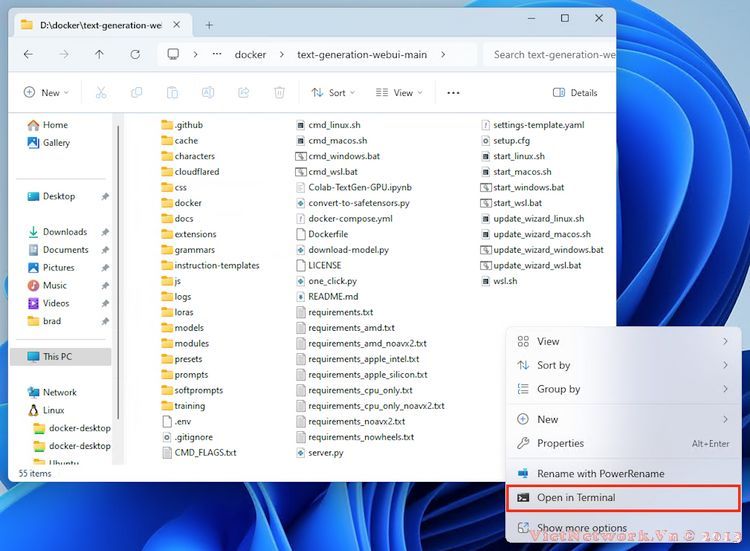Select Rename with PowerRename menu entry
The width and height of the screenshot is (750, 551).
point(599,474)
